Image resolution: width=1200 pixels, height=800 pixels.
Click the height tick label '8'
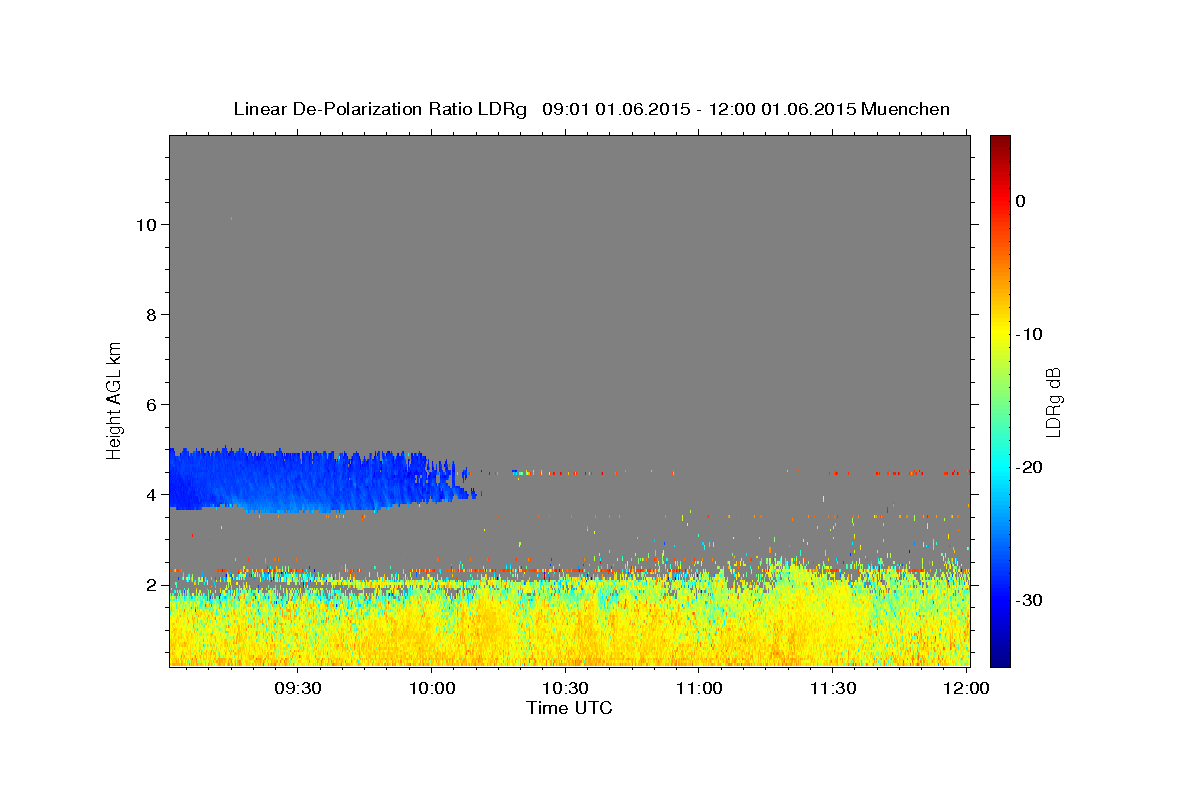[x=151, y=315]
